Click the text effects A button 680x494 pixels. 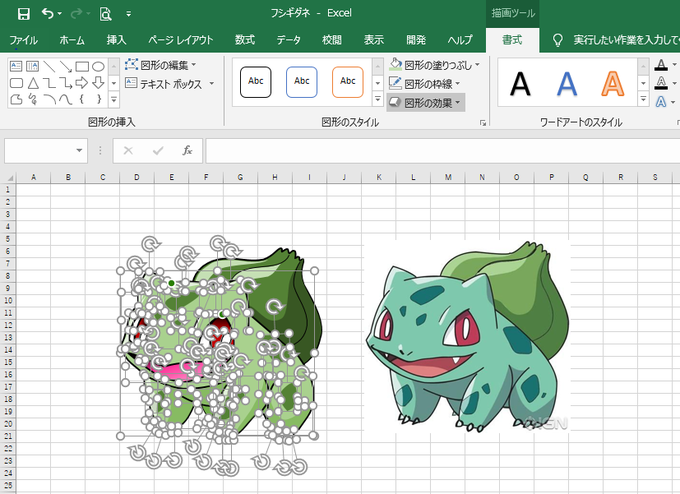point(661,102)
